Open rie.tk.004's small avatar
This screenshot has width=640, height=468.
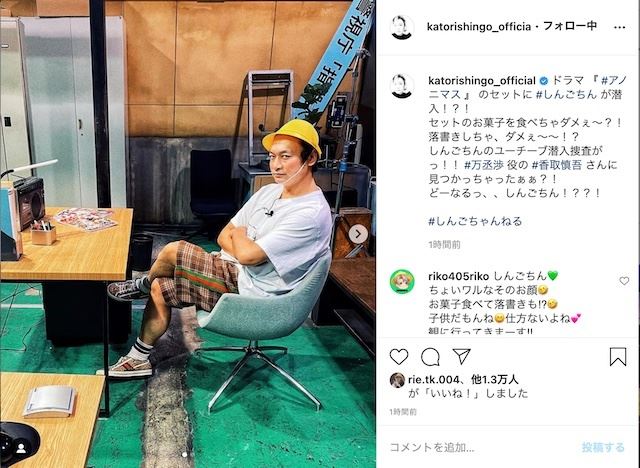(397, 380)
